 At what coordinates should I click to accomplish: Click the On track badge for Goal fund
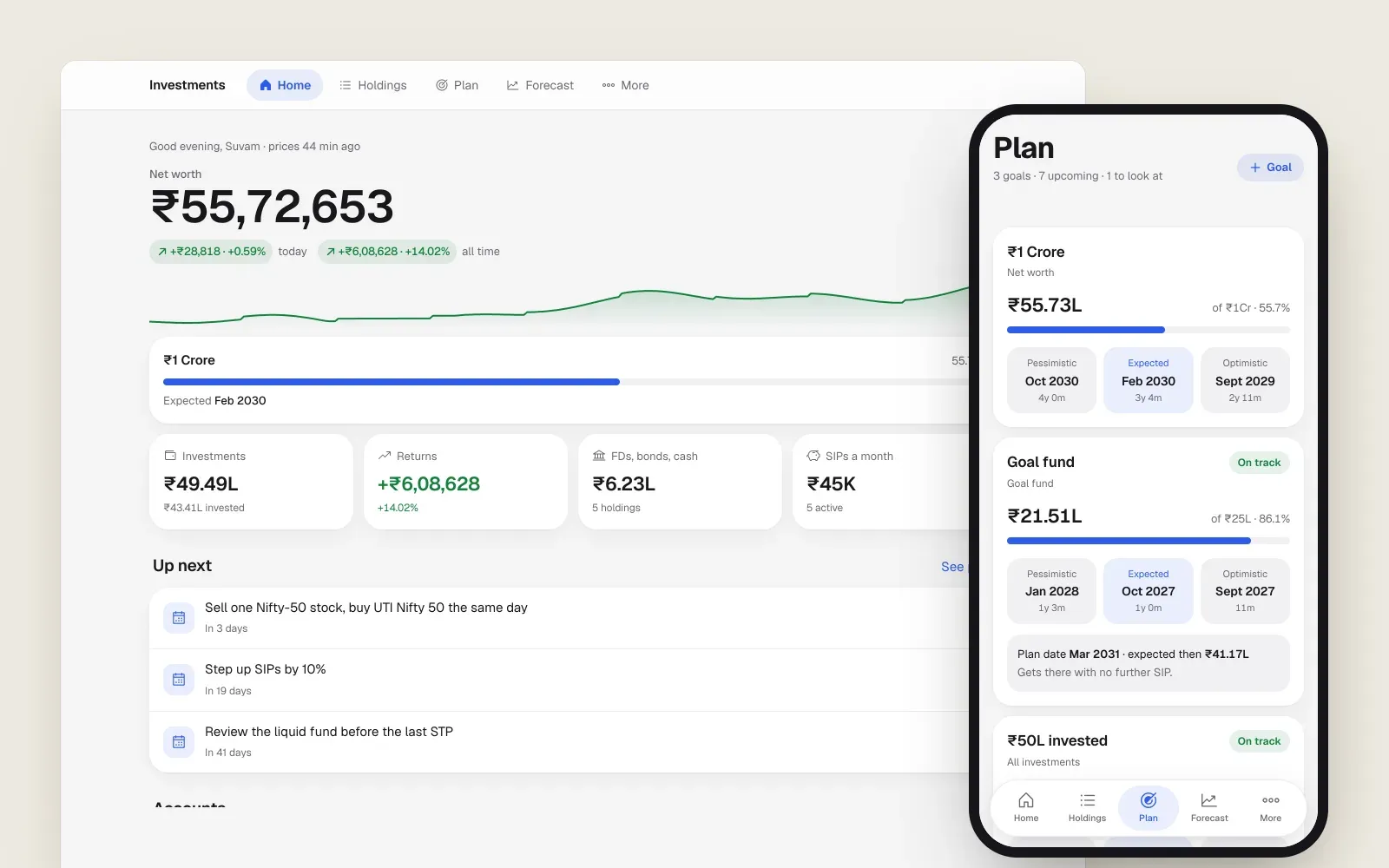click(x=1259, y=463)
